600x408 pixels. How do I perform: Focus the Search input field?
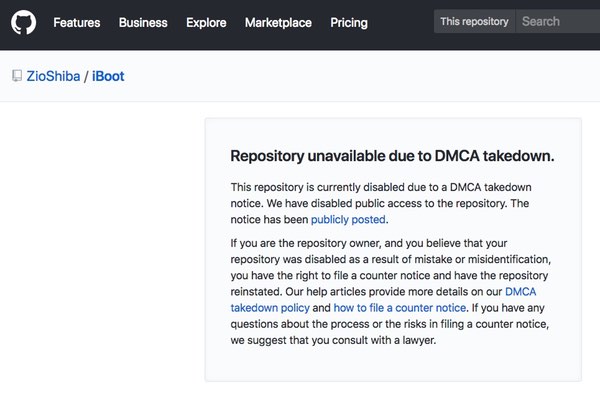pos(558,21)
